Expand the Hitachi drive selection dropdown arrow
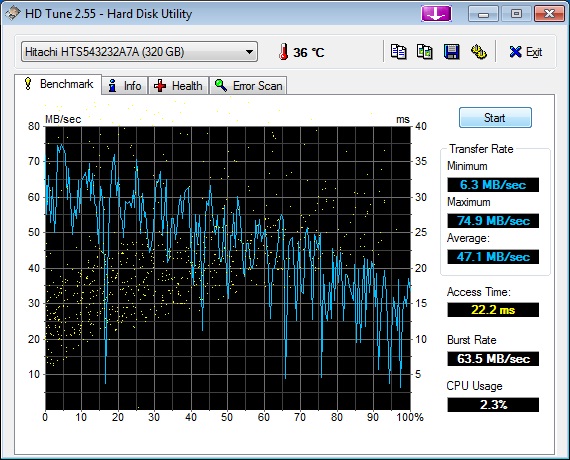The width and height of the screenshot is (570, 460). pos(249,52)
